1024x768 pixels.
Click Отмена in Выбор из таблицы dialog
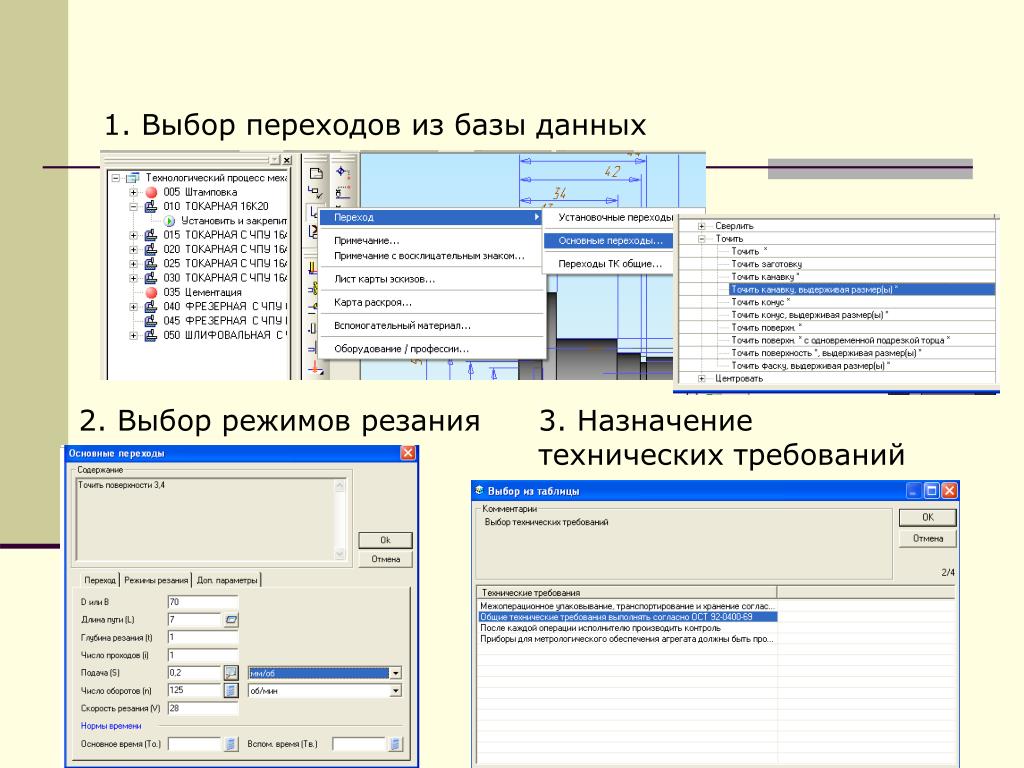(x=927, y=539)
